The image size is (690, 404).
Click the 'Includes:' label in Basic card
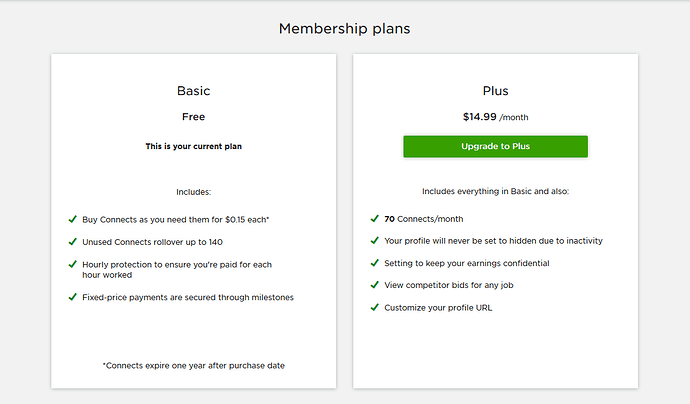coord(194,190)
